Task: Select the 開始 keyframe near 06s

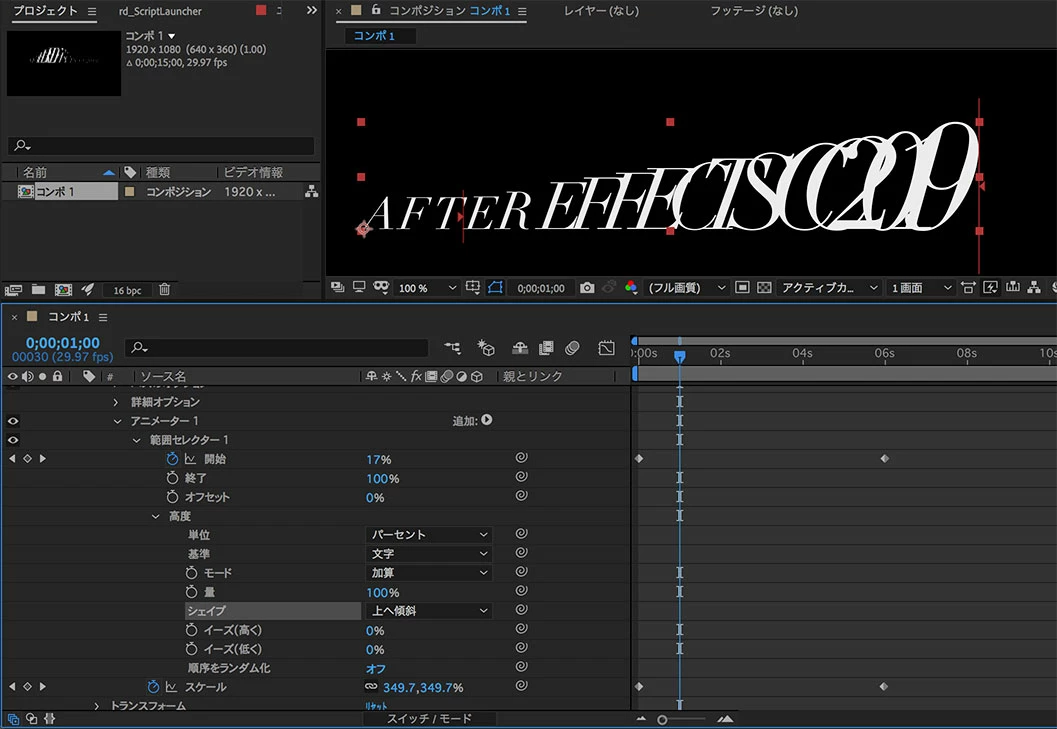Action: tap(884, 459)
